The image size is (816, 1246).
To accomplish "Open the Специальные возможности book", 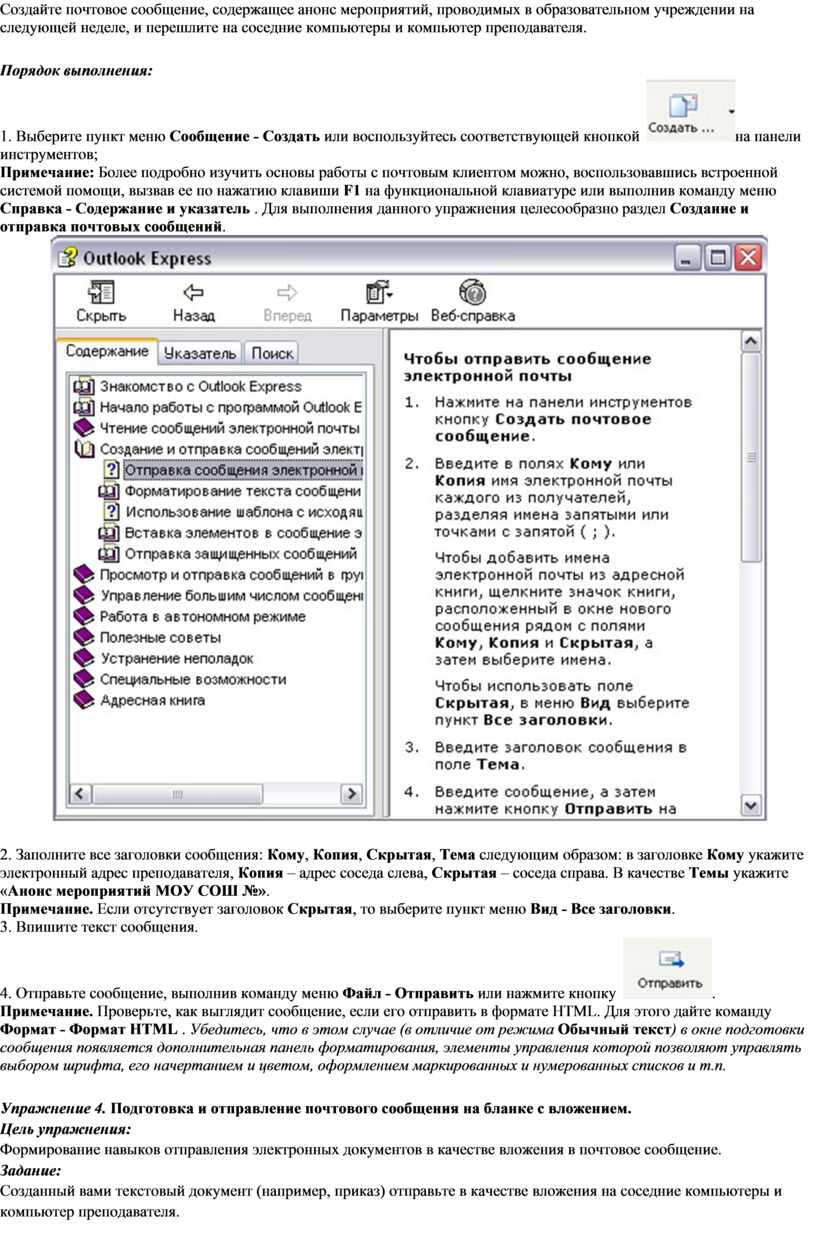I will pyautogui.click(x=84, y=679).
